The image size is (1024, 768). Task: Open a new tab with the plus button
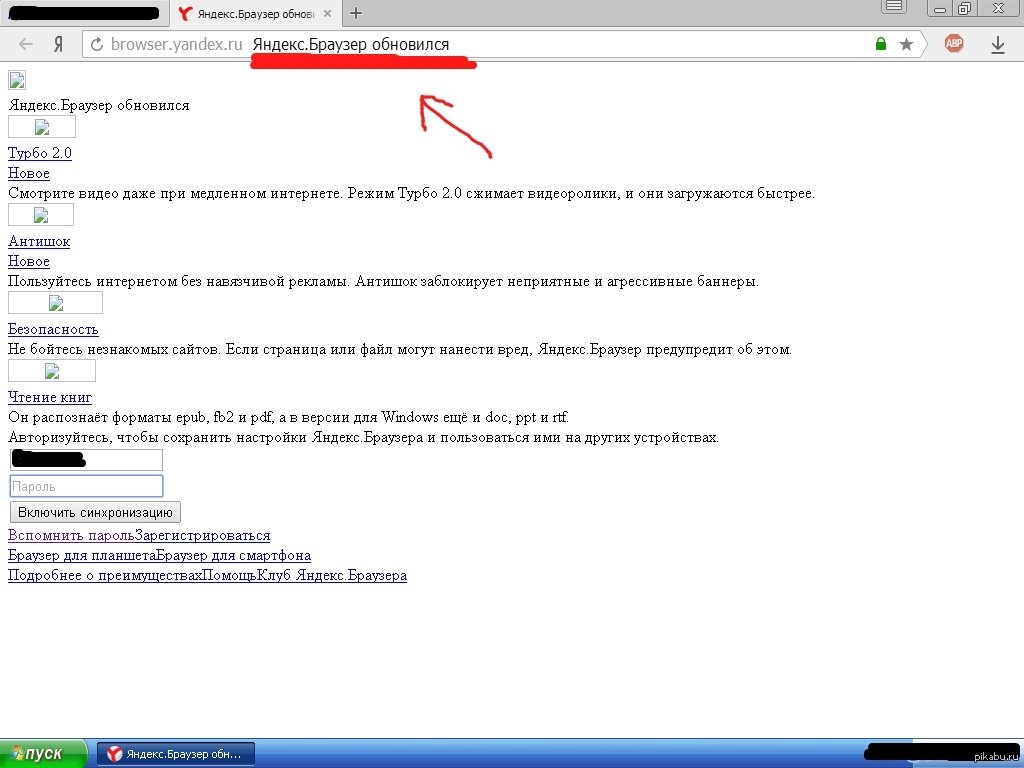[x=356, y=13]
